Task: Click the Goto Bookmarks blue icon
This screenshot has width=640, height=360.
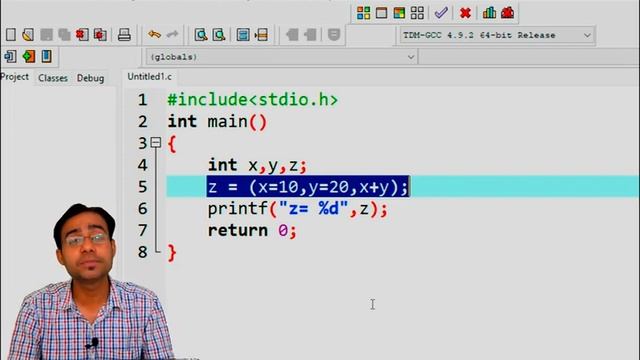Action: [x=47, y=56]
